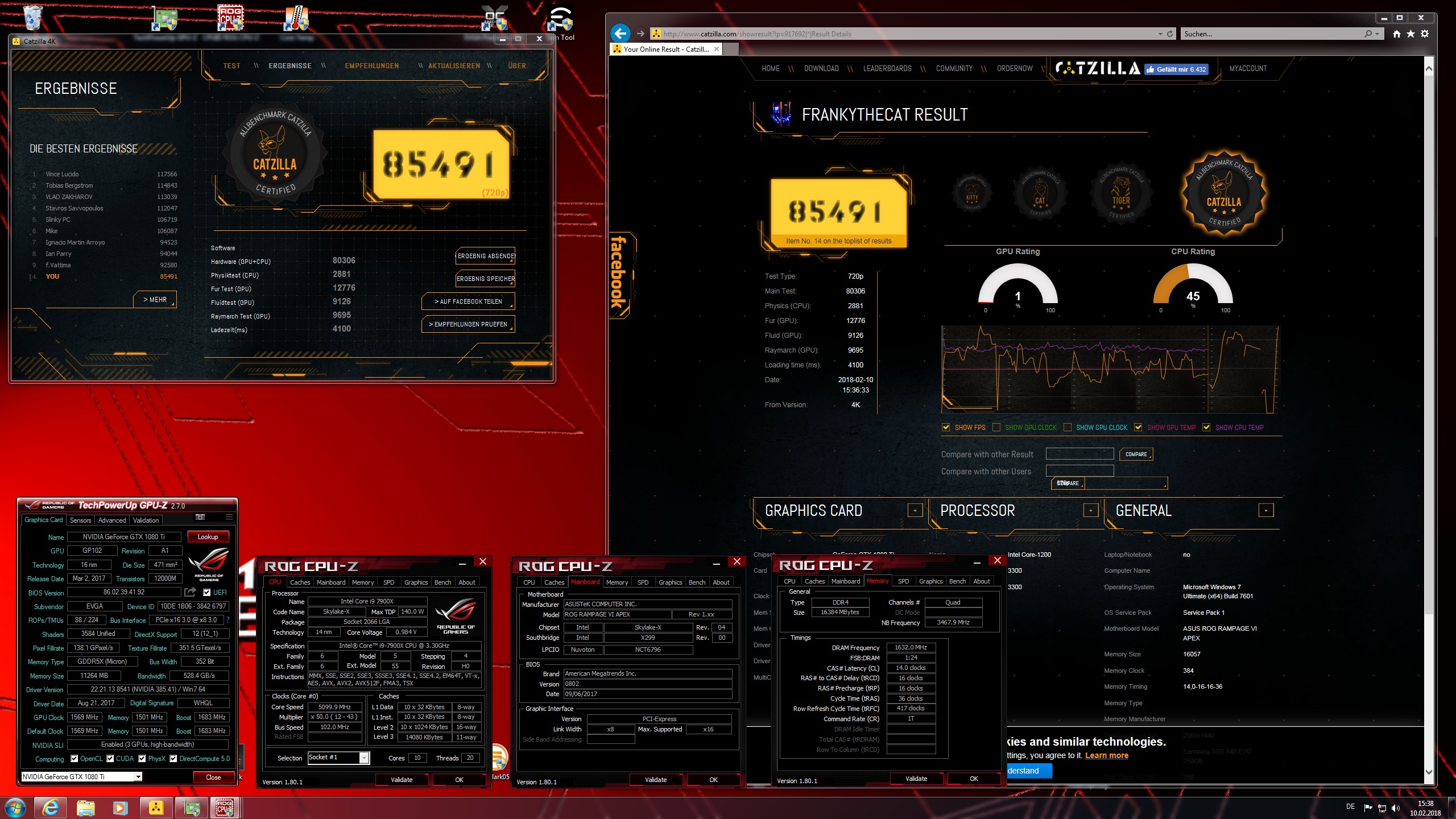
Task: Toggle the OpenCL checkbox
Action: (74, 759)
